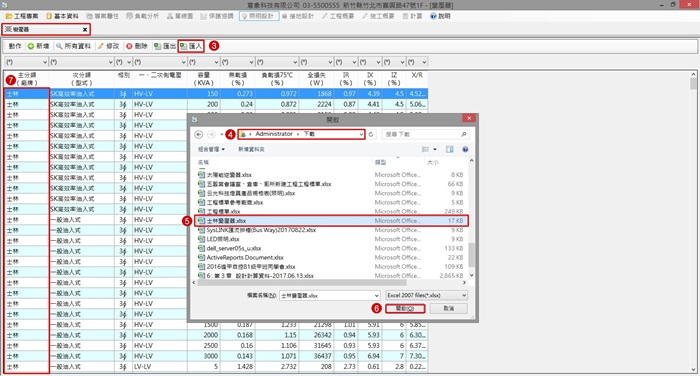Select the file 士林變壓器.xlsx
Image resolution: width=700 pixels, height=376 pixels.
[x=331, y=221]
